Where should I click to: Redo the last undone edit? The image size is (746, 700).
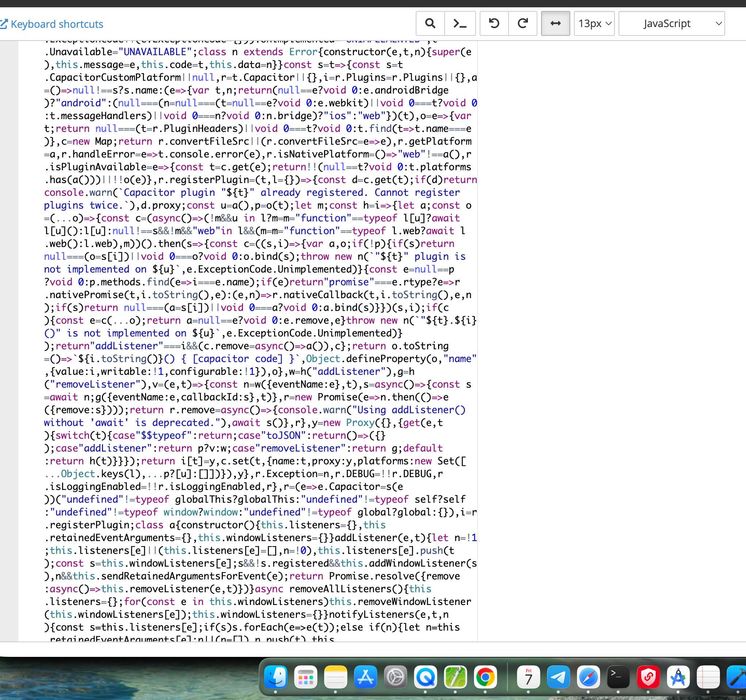click(x=522, y=23)
